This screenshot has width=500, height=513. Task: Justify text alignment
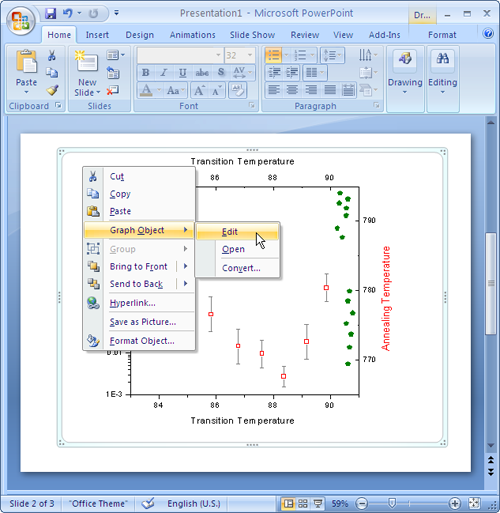[330, 90]
